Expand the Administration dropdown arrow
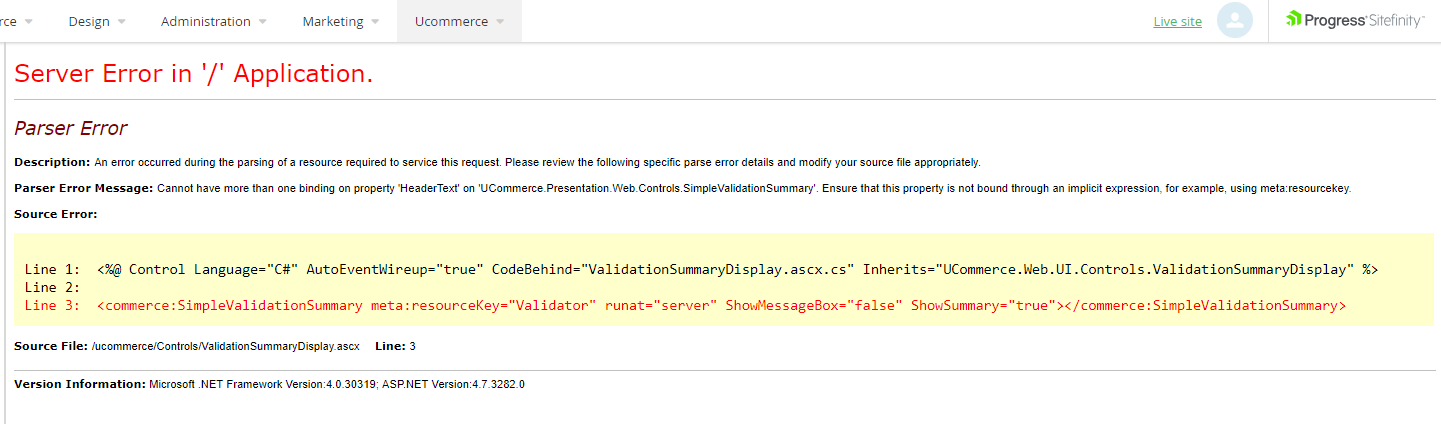 tap(263, 22)
